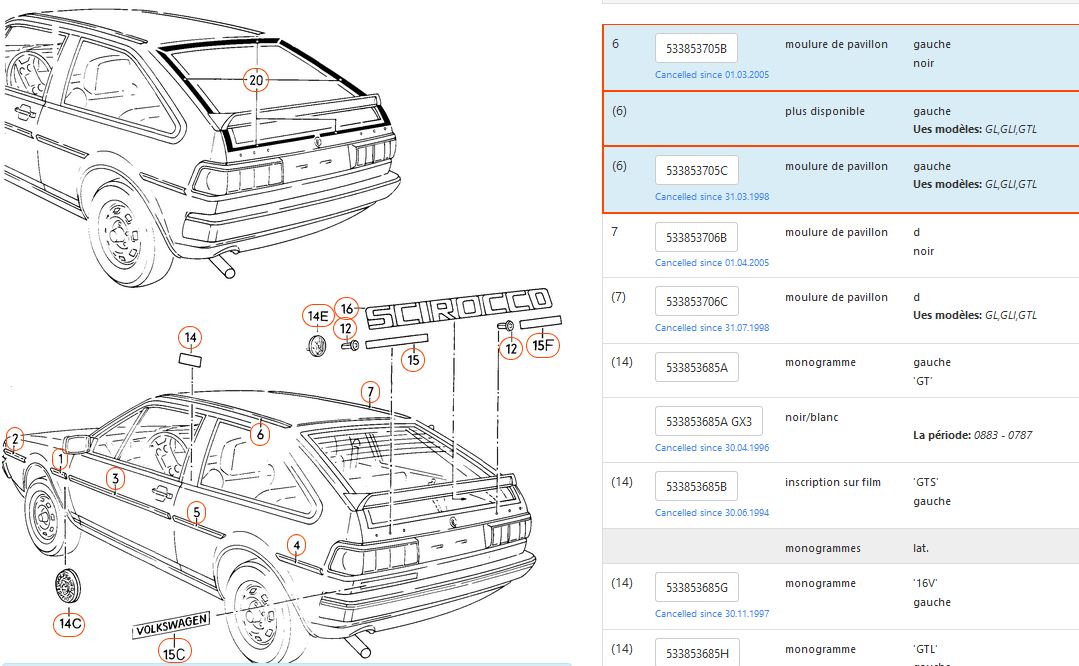This screenshot has width=1079, height=666.
Task: Select callout 3 on the front door
Action: 116,479
